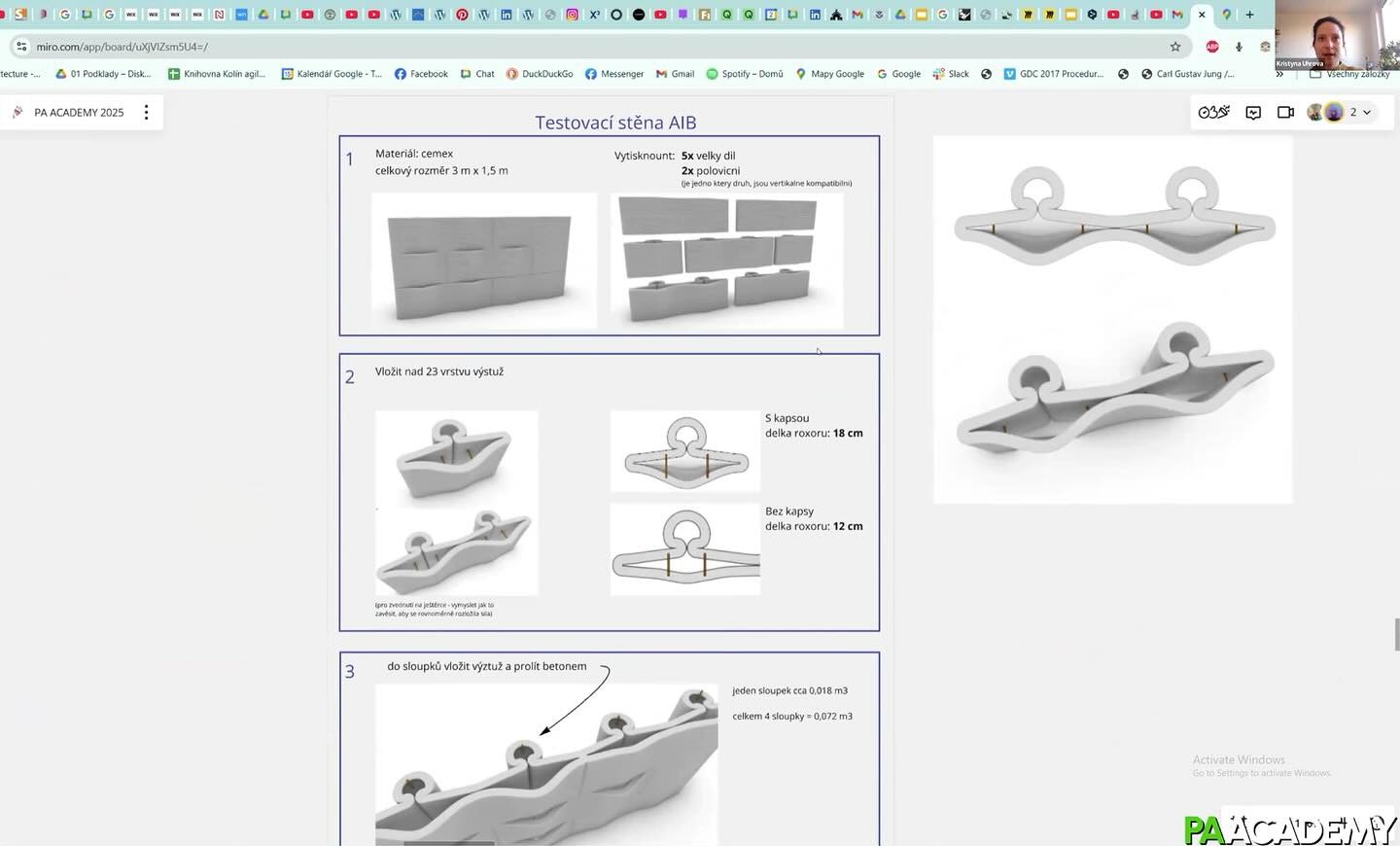Viewport: 1400px width, 846px height.
Task: Open the Gmail bookmark
Action: 676,74
